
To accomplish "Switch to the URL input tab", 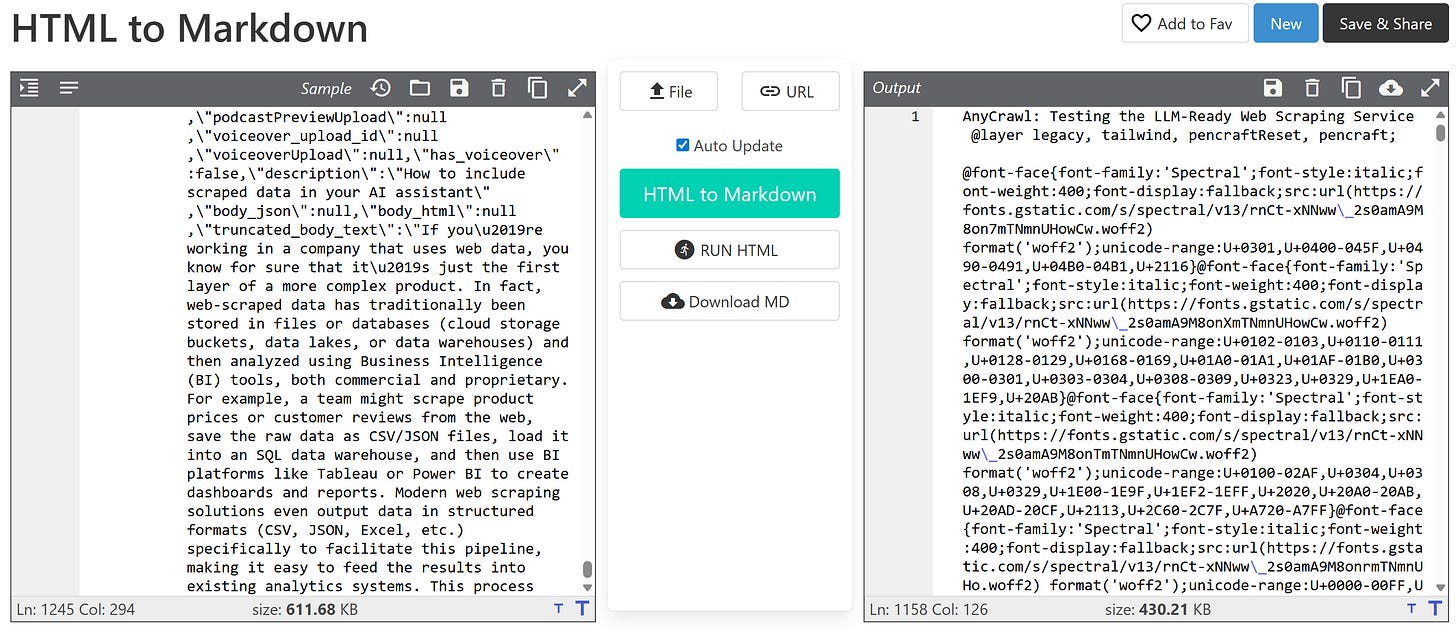I will pos(790,91).
